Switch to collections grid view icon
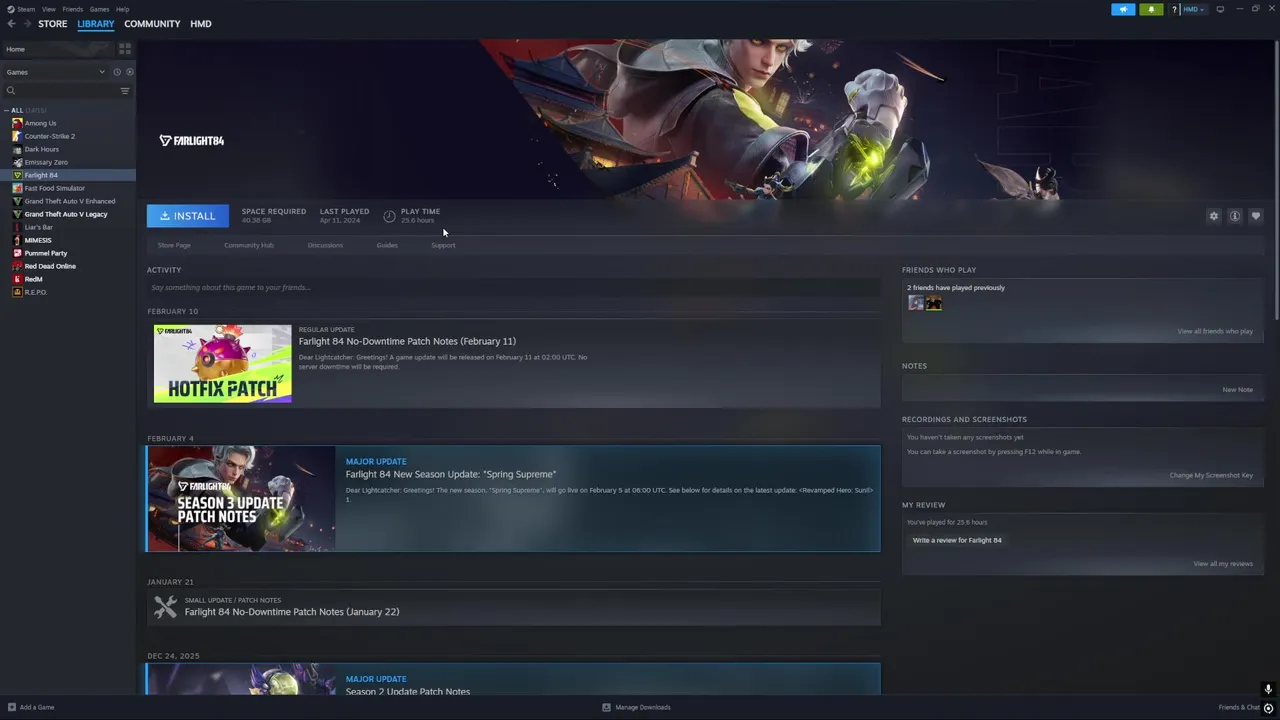Screen dimensions: 1280x720 click(125, 48)
